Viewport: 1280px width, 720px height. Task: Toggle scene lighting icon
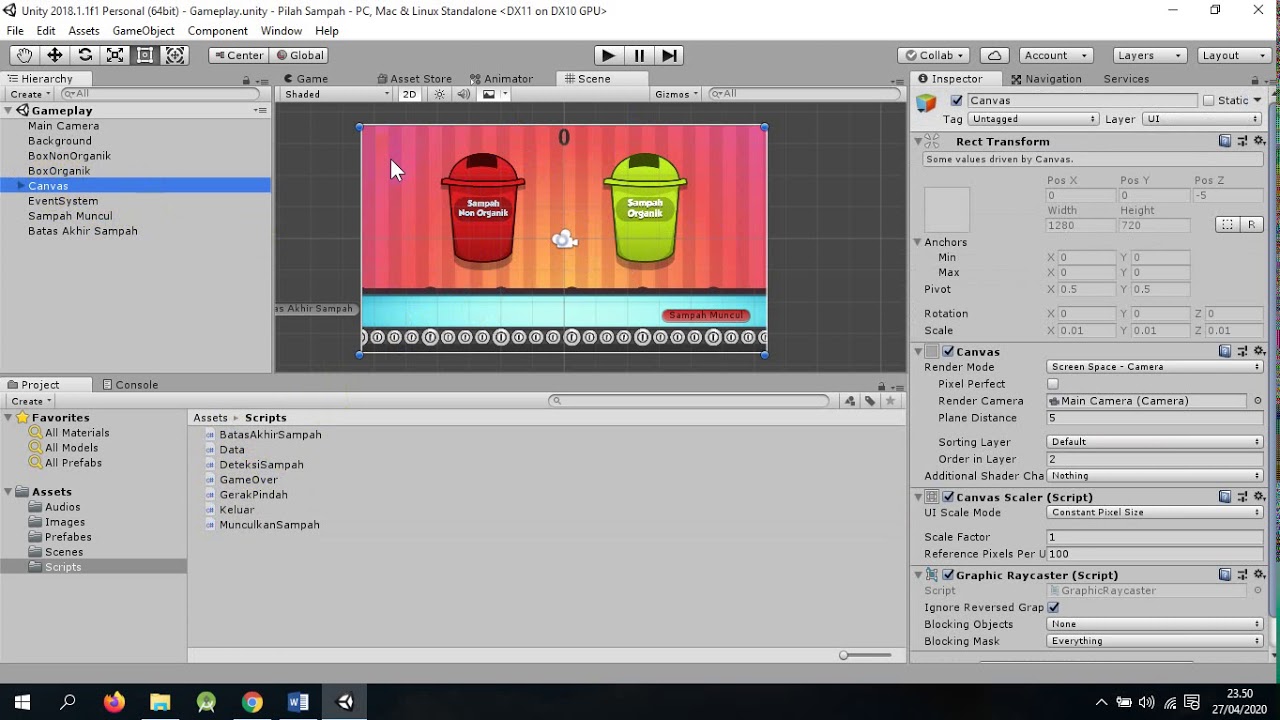439,94
